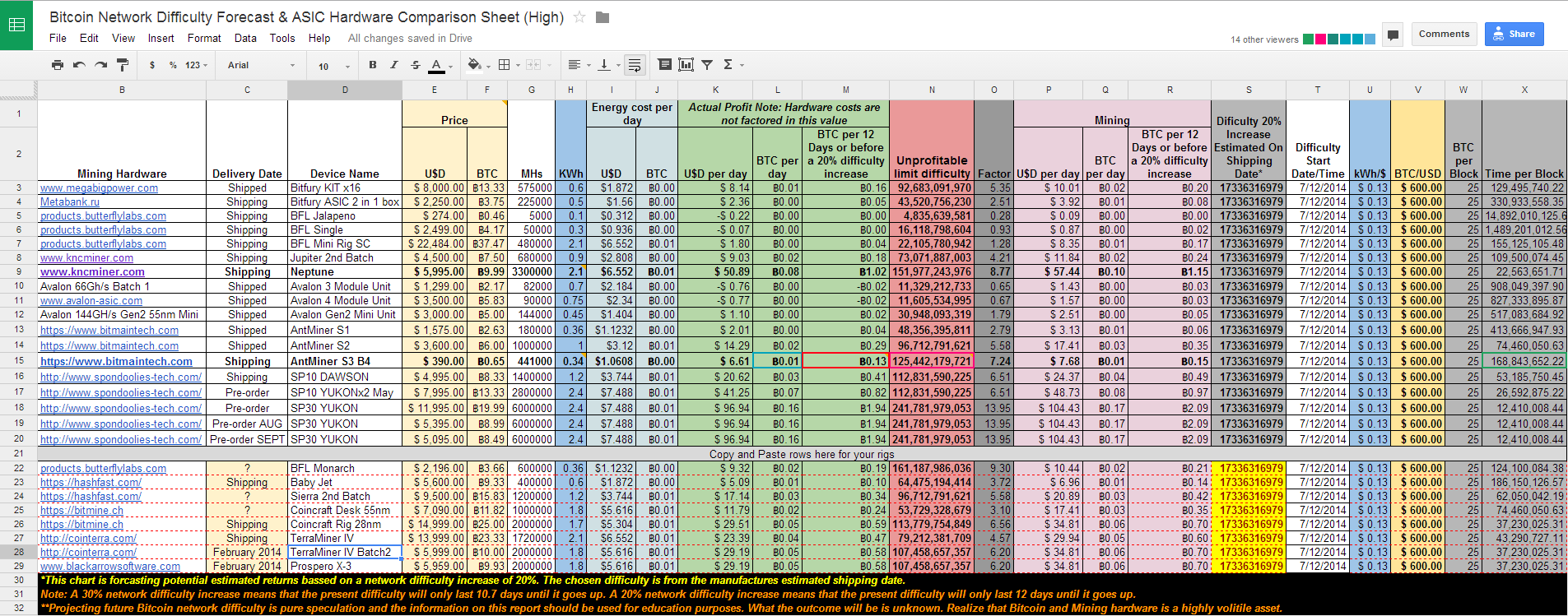Click the blue Share button
Screen dimensions: 1568x616
pyautogui.click(x=1514, y=34)
